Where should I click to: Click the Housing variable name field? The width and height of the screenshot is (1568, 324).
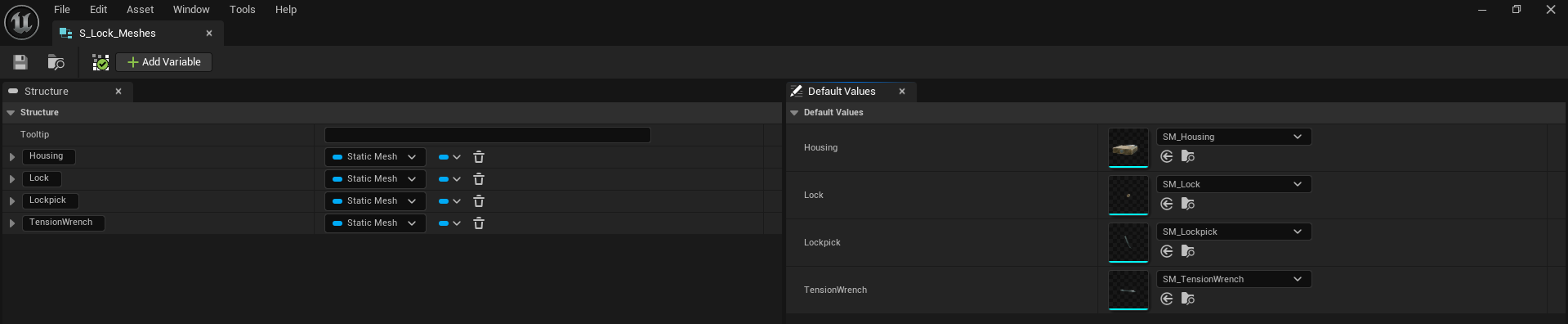[48, 156]
